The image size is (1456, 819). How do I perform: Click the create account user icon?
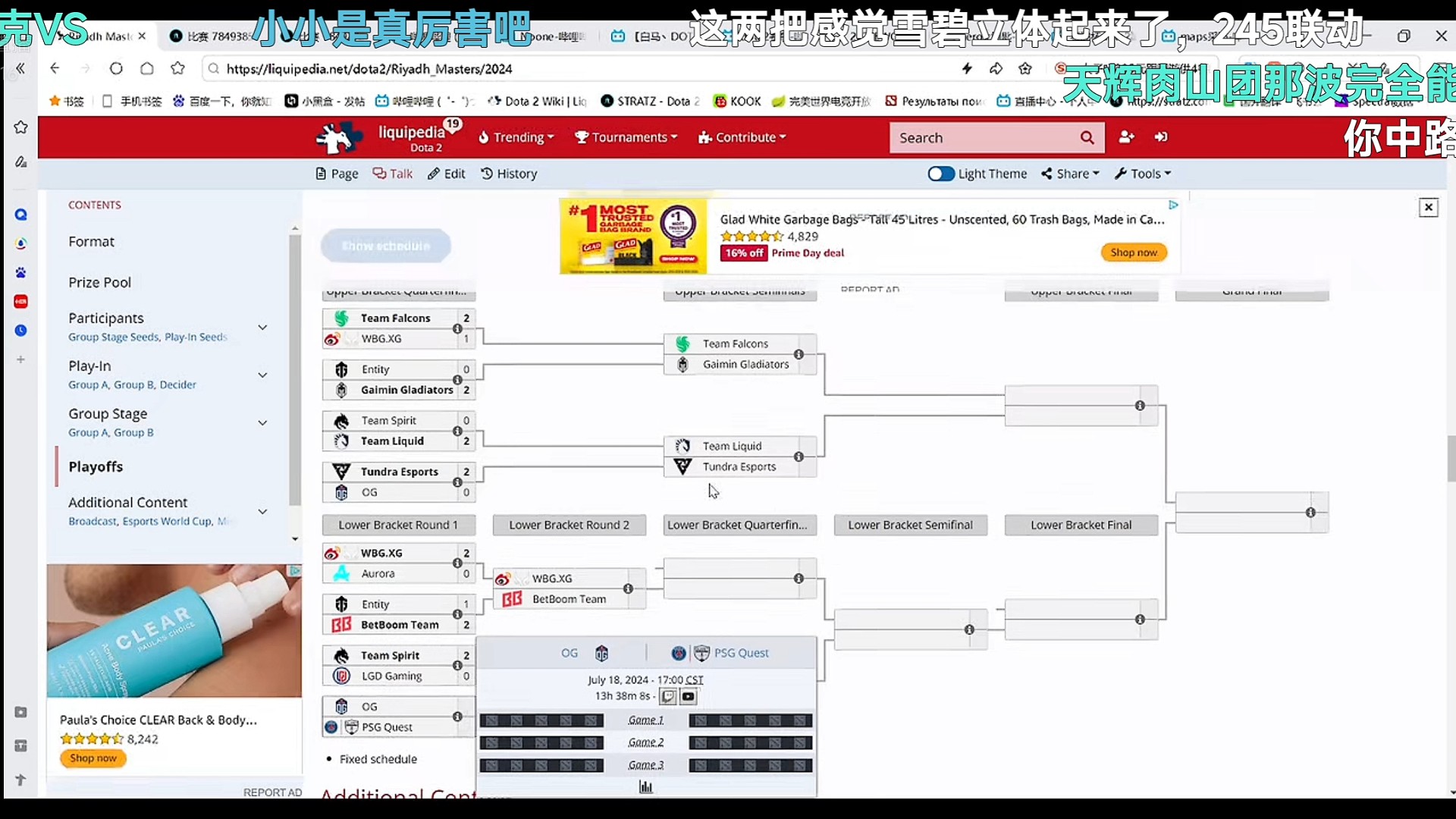[1126, 137]
